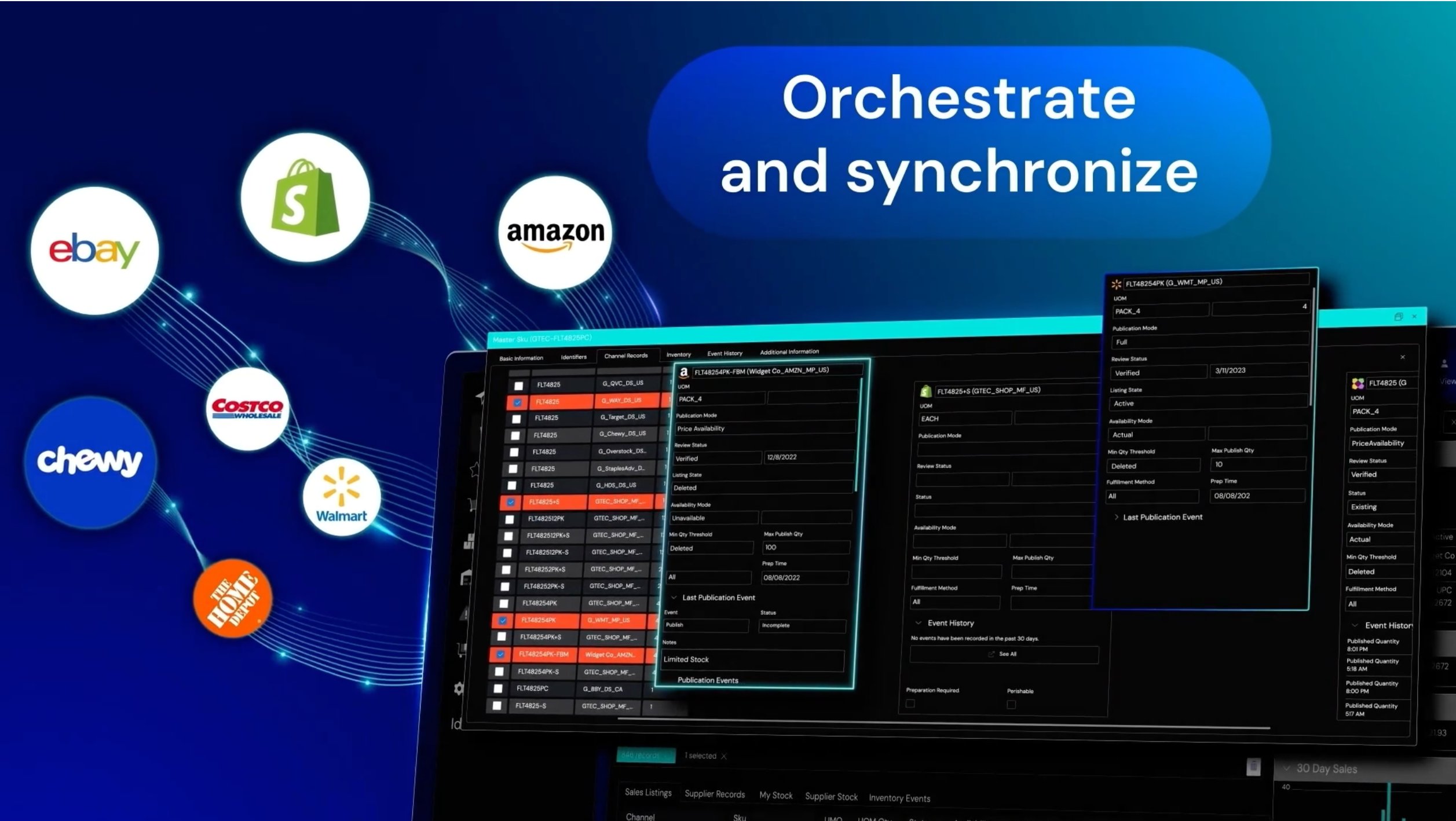Check the G_QVC_DS_US row checkbox
Image resolution: width=1456 pixels, height=821 pixels.
518,386
